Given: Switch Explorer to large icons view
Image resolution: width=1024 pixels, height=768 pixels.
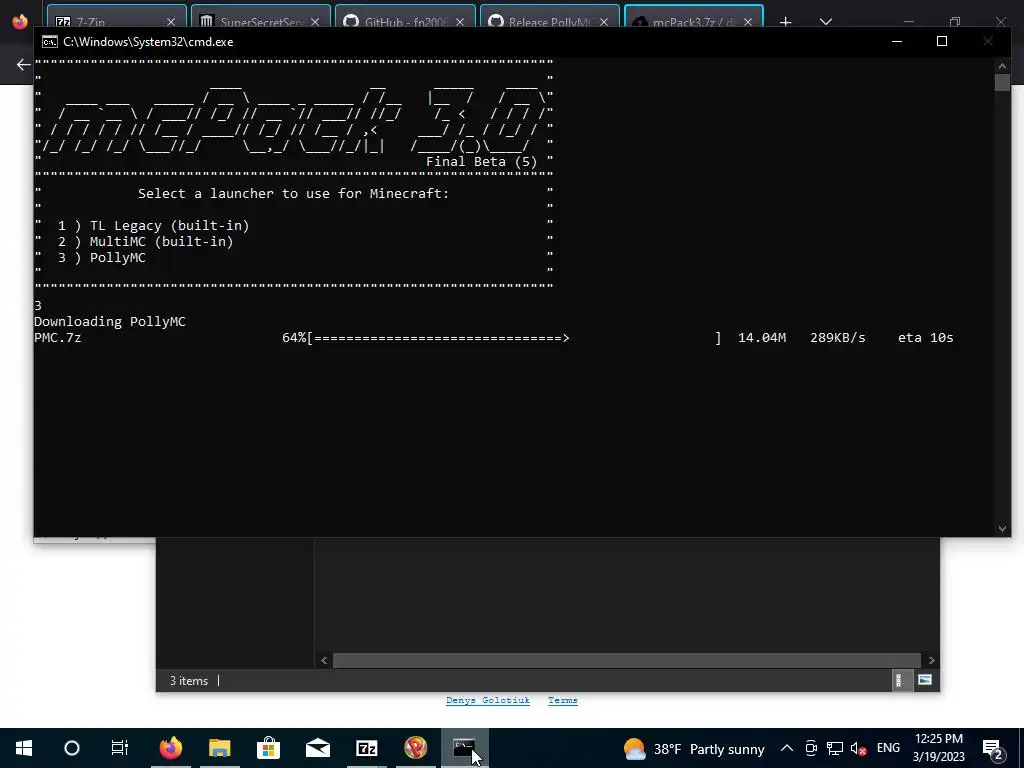Looking at the screenshot, I should pyautogui.click(x=925, y=680).
